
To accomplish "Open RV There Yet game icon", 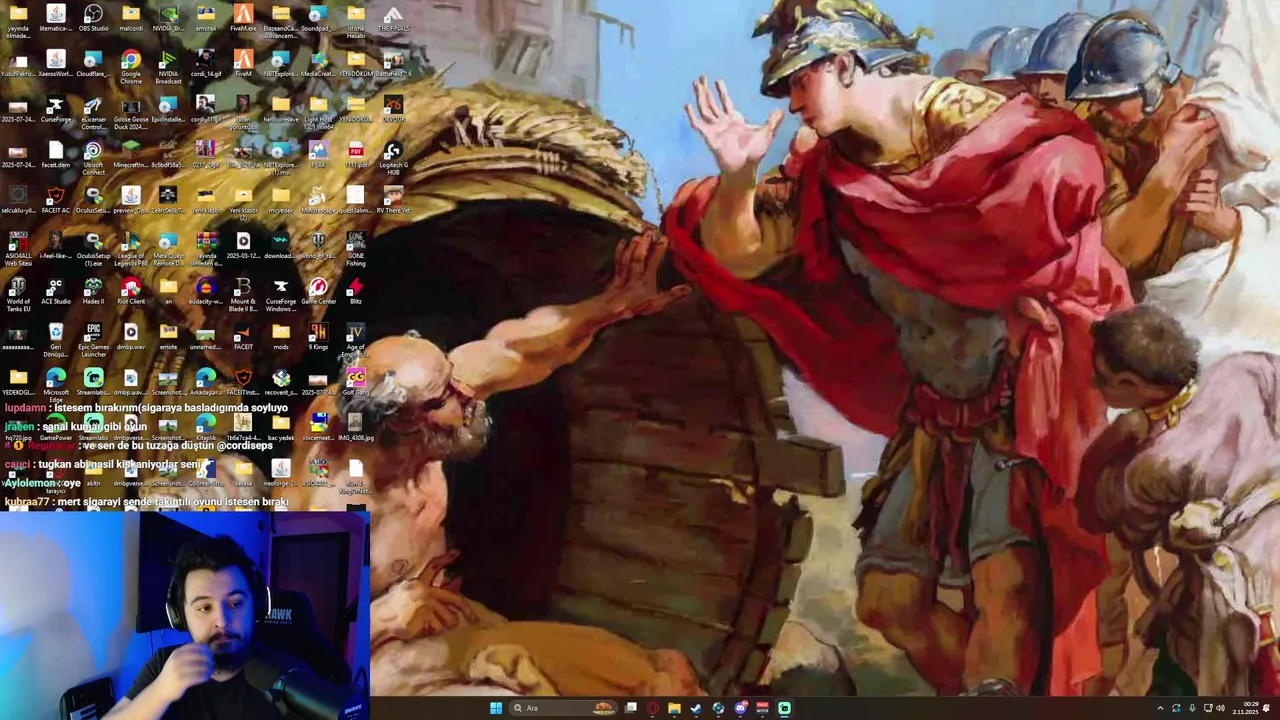I will coord(393,200).
